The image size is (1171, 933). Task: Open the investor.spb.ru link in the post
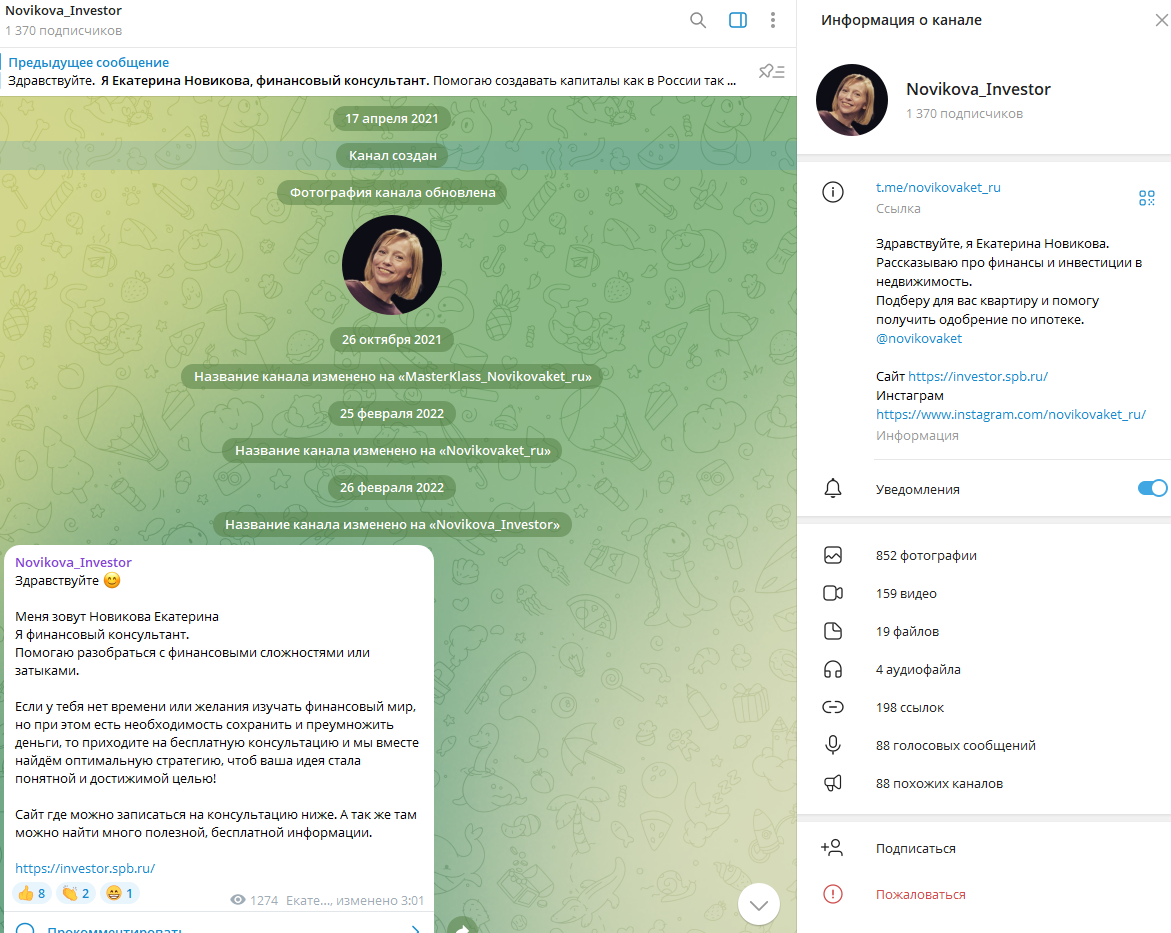click(85, 869)
